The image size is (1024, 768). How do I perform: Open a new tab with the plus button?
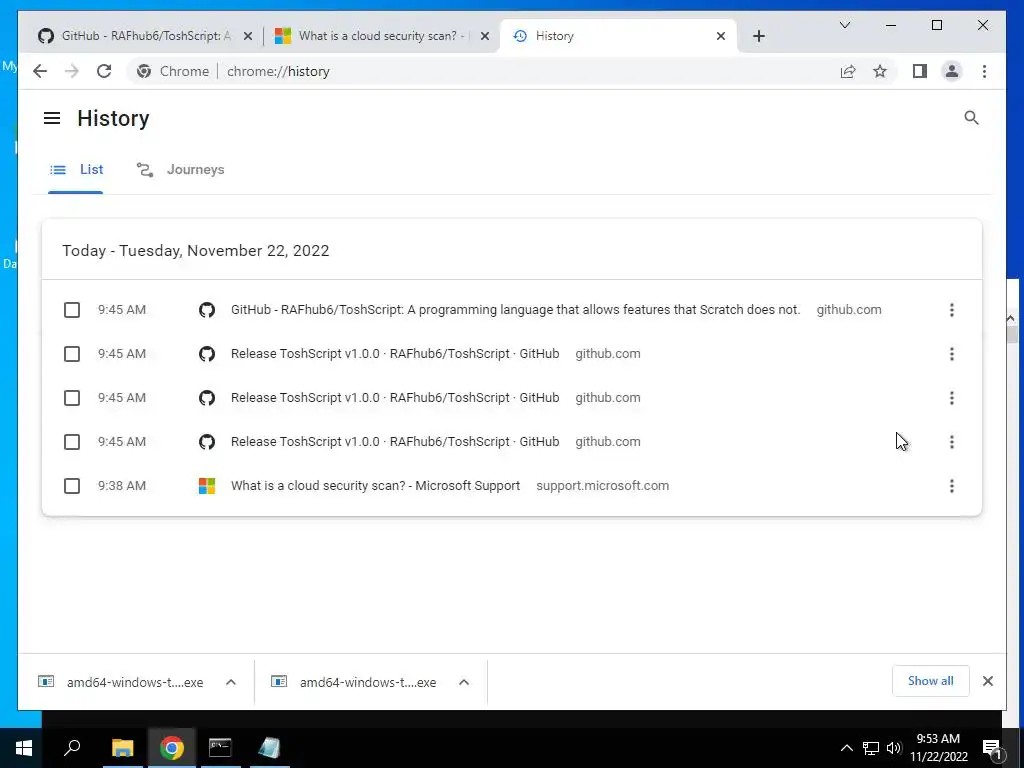(x=758, y=36)
